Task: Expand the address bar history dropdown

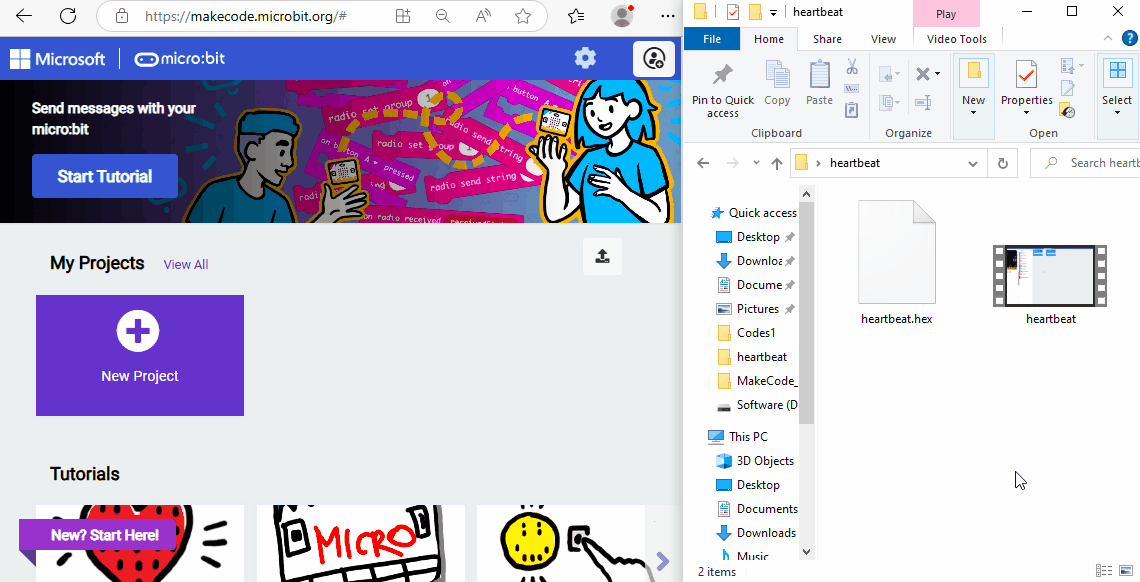Action: click(x=973, y=163)
